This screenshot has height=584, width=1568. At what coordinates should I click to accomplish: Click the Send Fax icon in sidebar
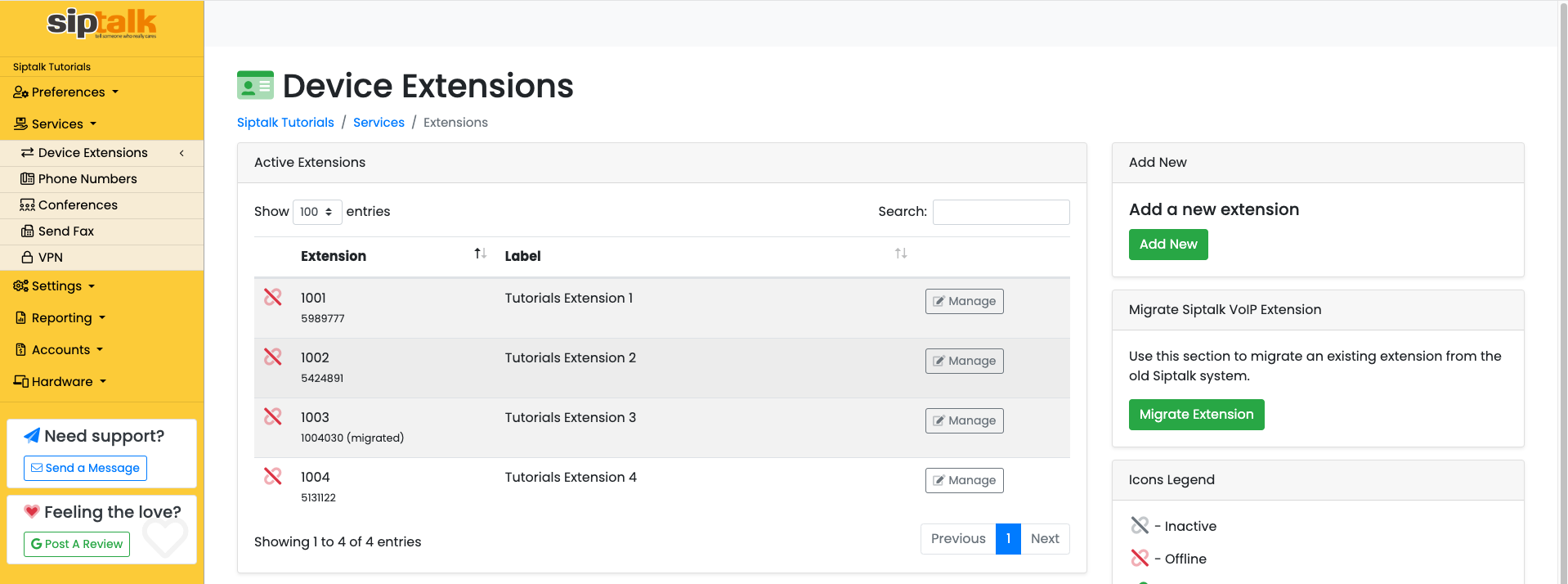[x=27, y=231]
